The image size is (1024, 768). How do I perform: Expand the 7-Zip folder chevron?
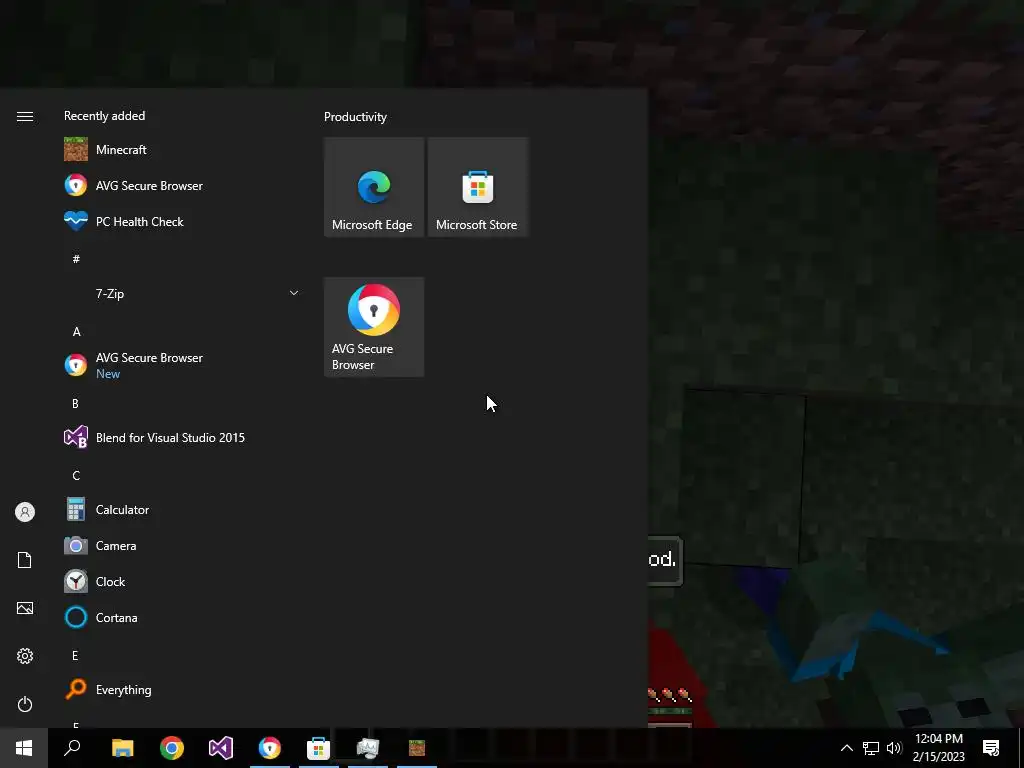tap(294, 293)
